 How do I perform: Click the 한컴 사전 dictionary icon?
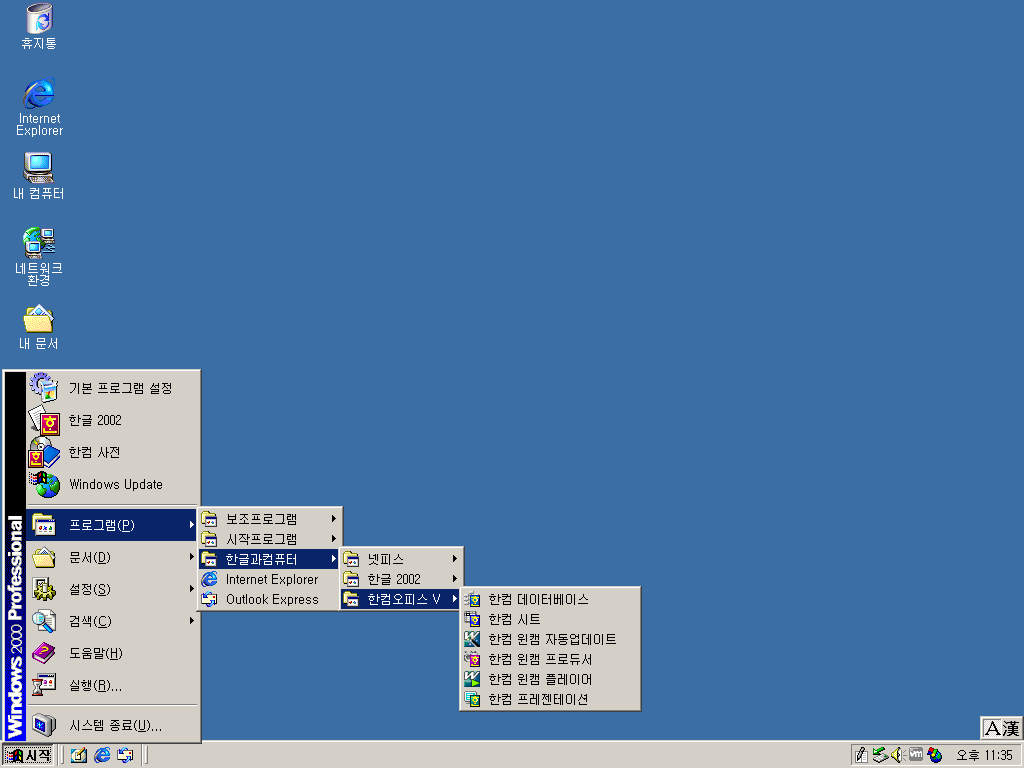(44, 452)
